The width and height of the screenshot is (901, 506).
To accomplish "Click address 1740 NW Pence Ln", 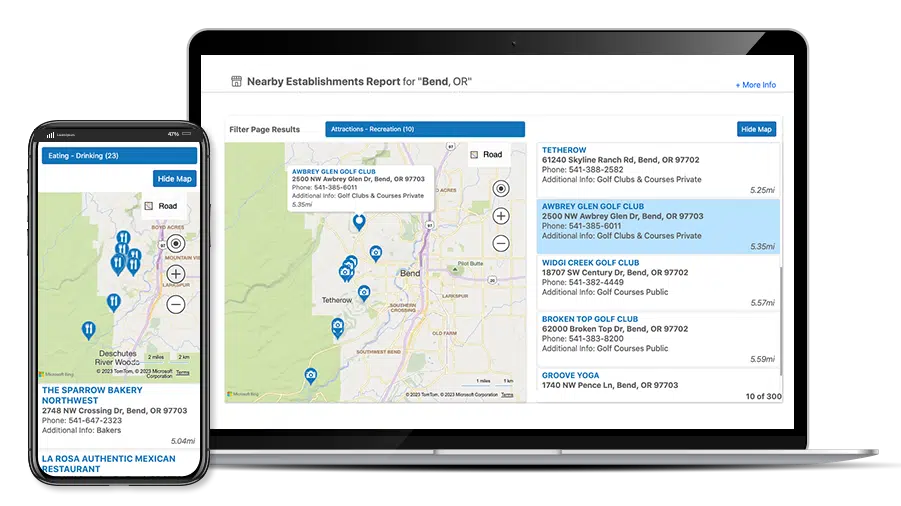I will [610, 385].
